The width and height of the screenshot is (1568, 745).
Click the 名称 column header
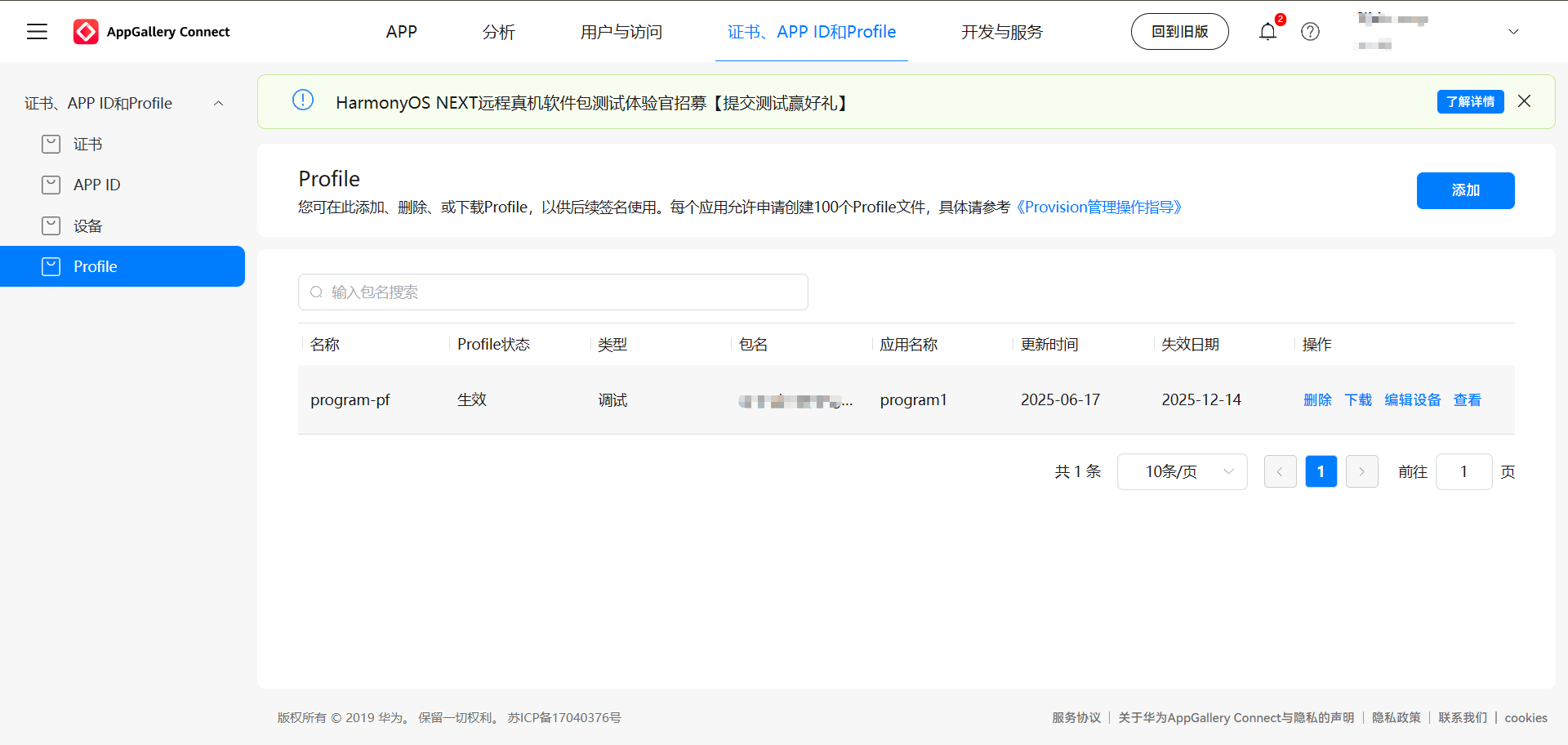pyautogui.click(x=325, y=345)
